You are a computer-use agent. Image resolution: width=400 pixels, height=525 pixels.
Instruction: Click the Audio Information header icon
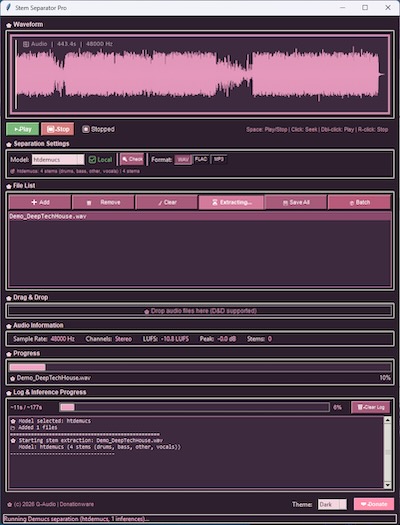9,326
